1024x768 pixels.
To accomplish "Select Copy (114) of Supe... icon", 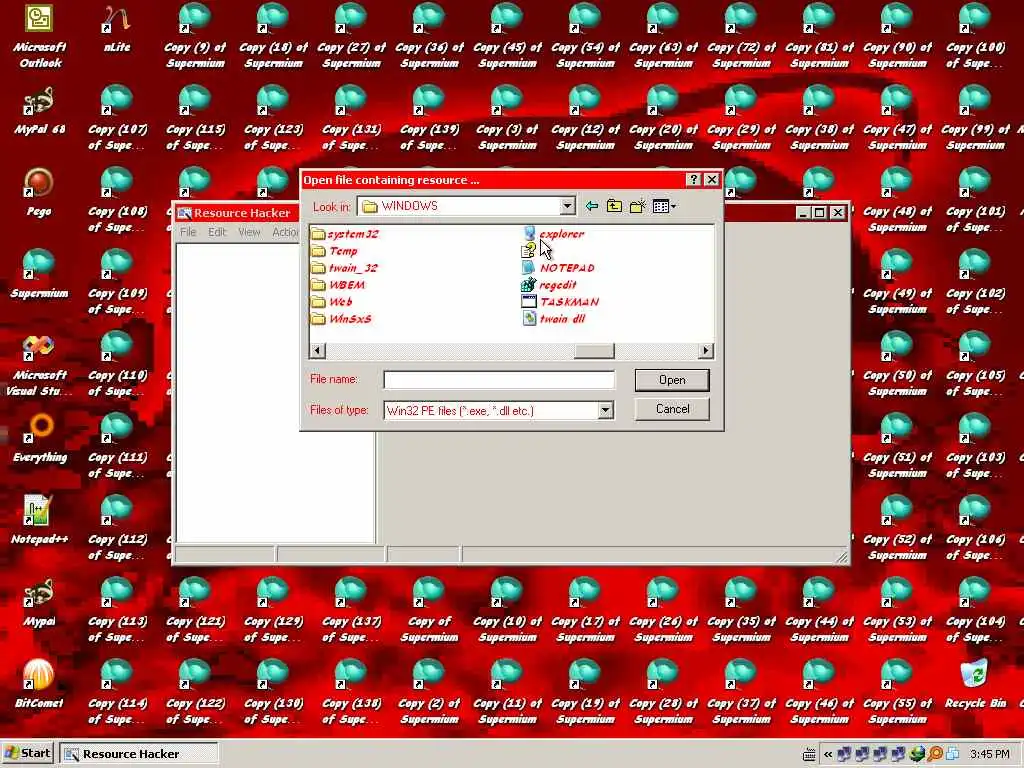I will (117, 692).
